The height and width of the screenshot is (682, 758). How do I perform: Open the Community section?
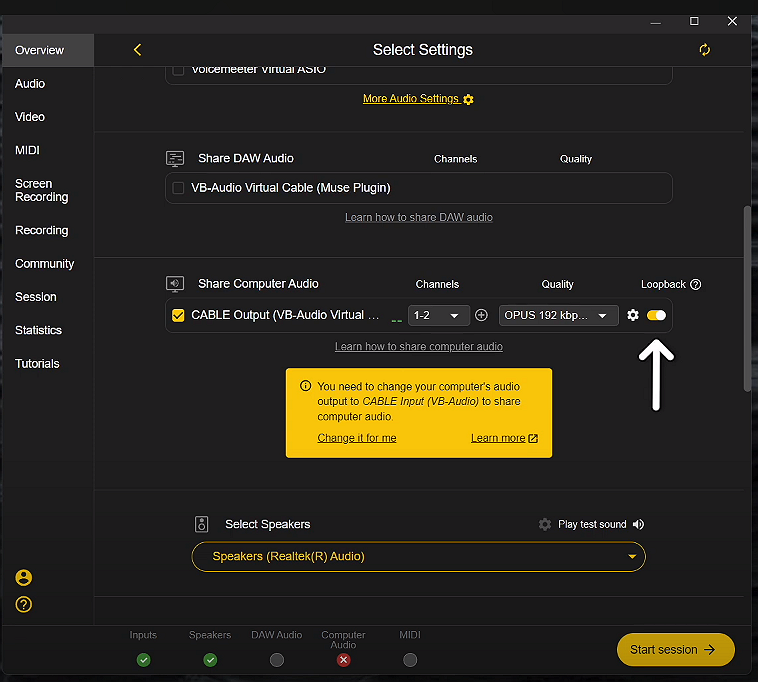click(x=44, y=264)
